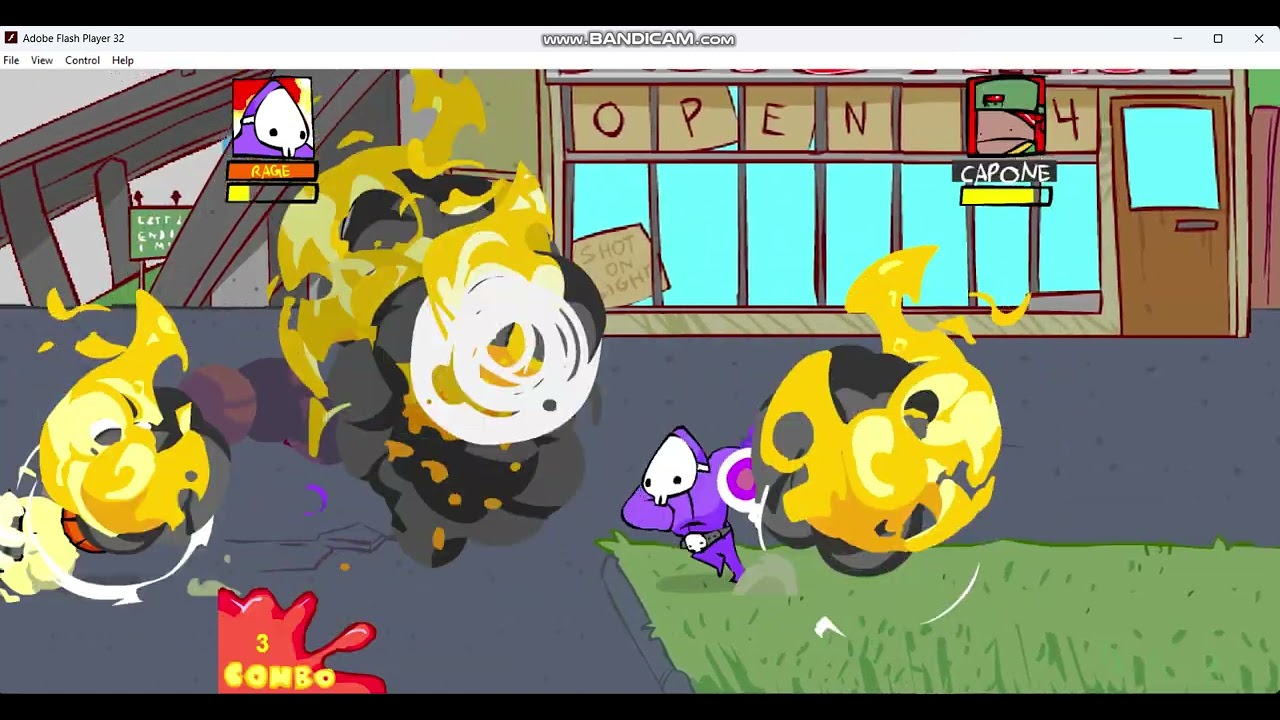Click Capone's yellow health bar
The image size is (1280, 720).
[x=1005, y=197]
